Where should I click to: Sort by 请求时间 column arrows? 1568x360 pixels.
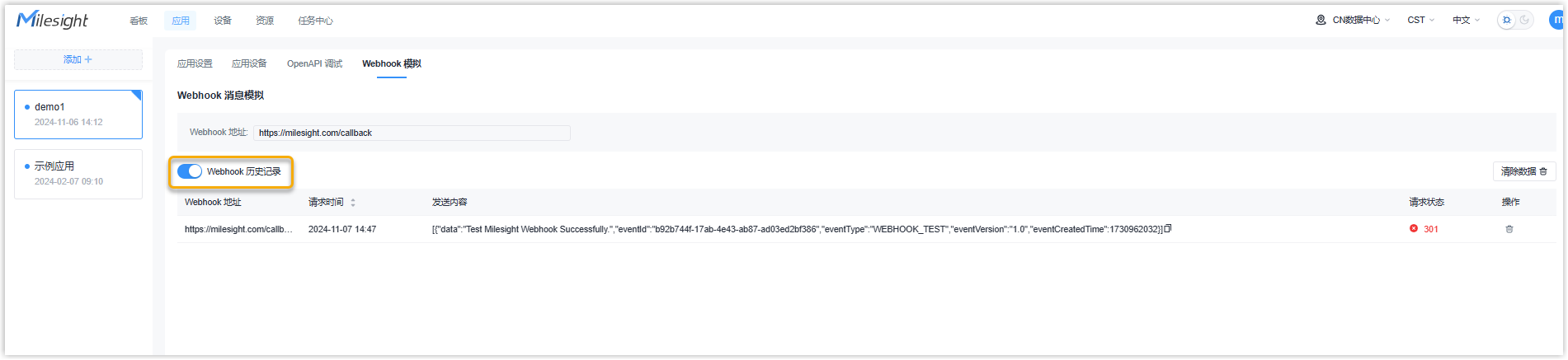pyautogui.click(x=353, y=203)
